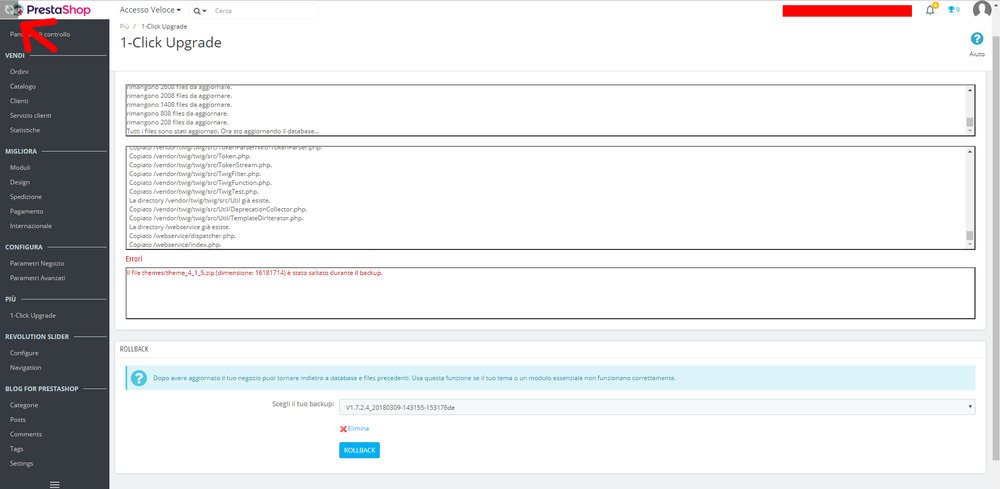Open Moduli in the sidebar

20,167
